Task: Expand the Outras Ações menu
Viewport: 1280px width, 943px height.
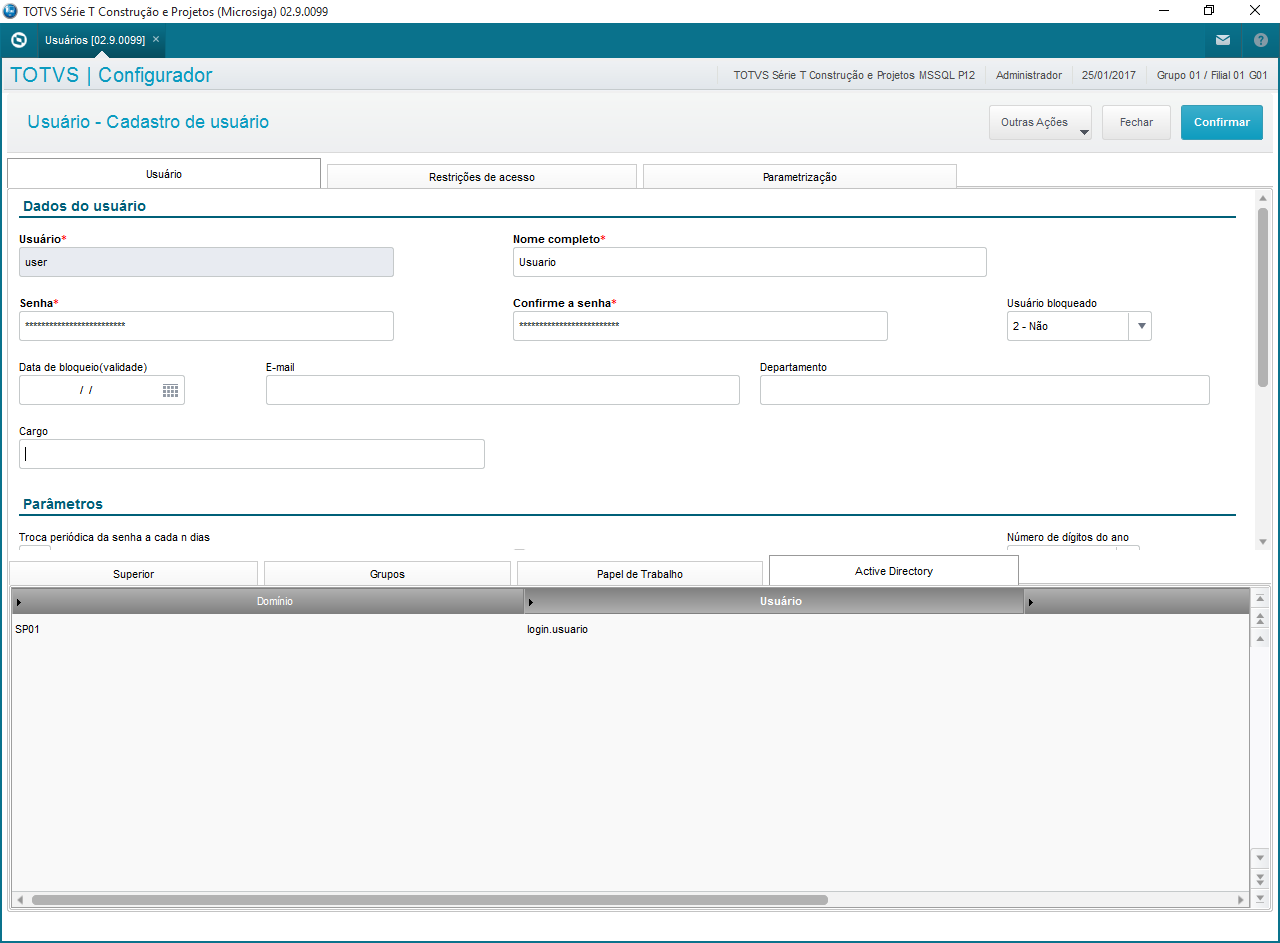Action: point(1040,123)
